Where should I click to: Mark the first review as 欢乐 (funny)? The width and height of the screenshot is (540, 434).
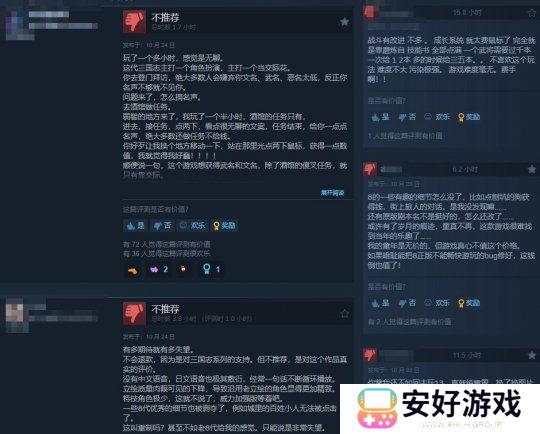(193, 226)
